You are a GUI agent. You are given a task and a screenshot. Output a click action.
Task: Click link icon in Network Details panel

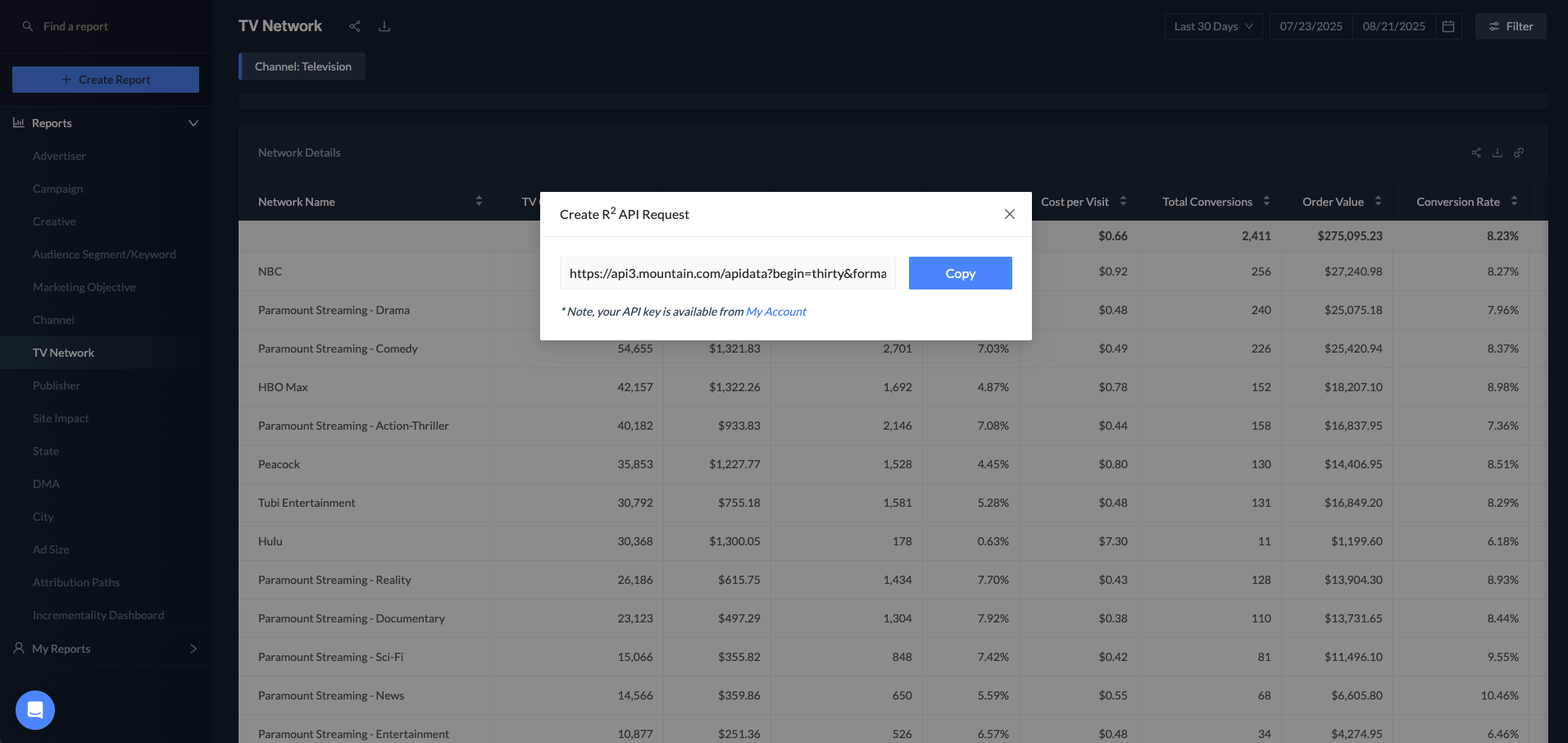(1519, 153)
